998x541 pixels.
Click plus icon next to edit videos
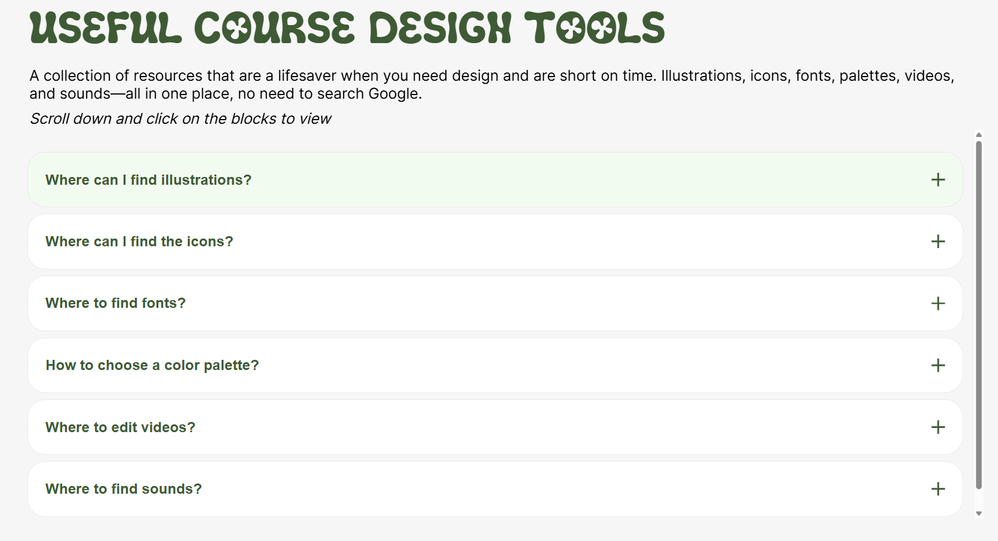(937, 427)
